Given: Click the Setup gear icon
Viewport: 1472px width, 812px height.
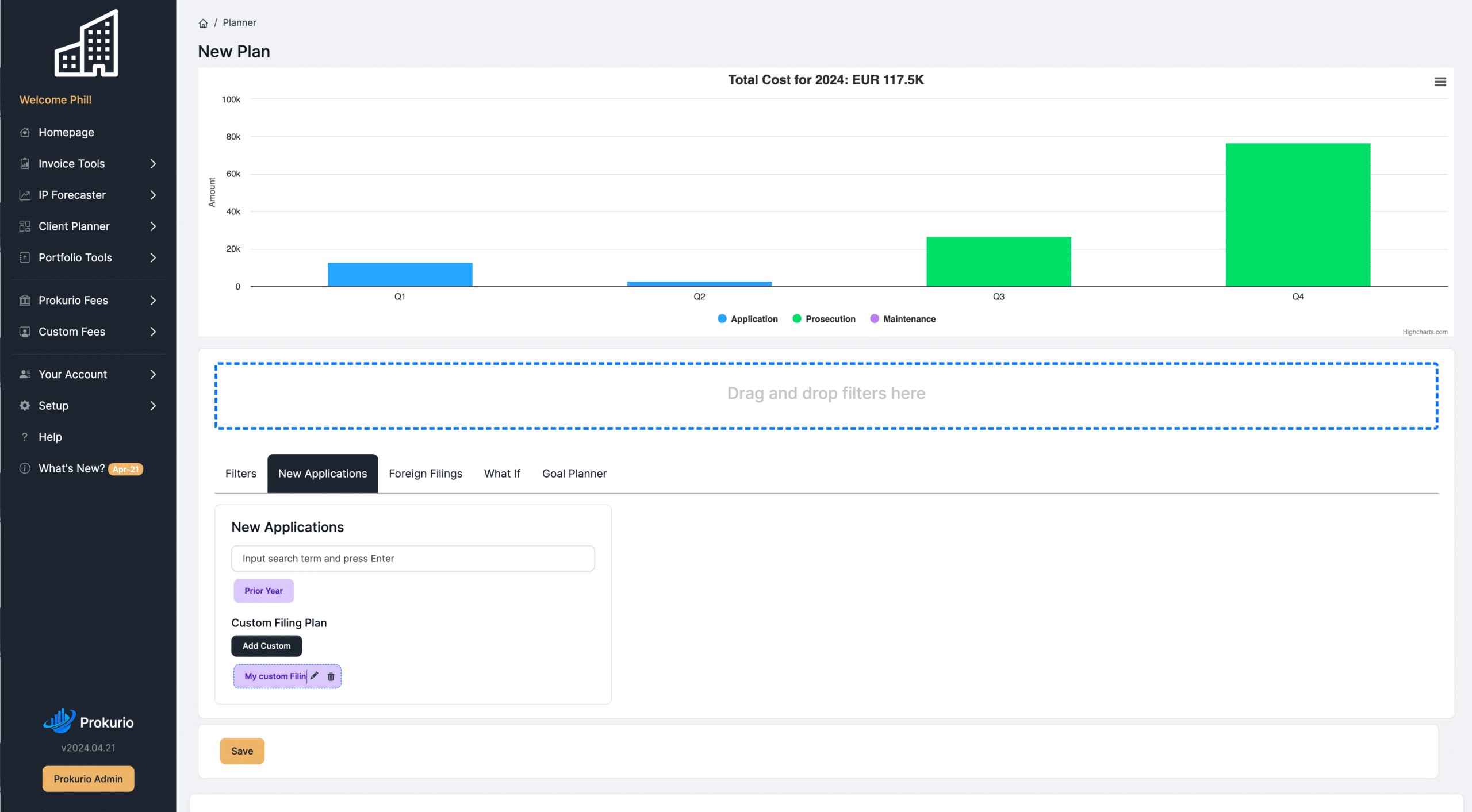Looking at the screenshot, I should click(x=25, y=406).
